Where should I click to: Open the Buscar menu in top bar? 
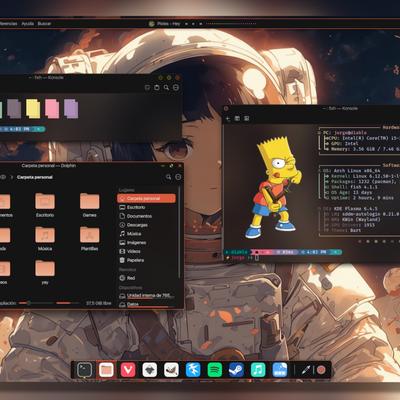44,24
